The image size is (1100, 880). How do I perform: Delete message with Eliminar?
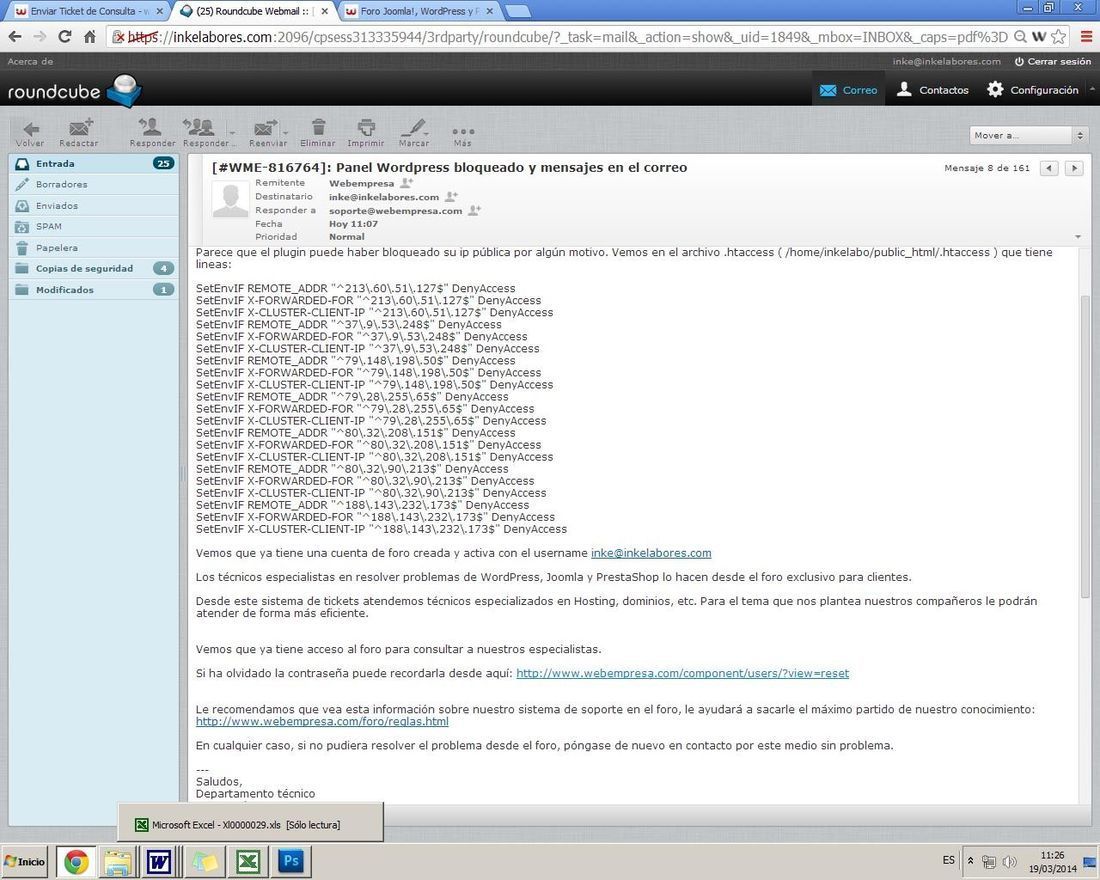click(318, 133)
